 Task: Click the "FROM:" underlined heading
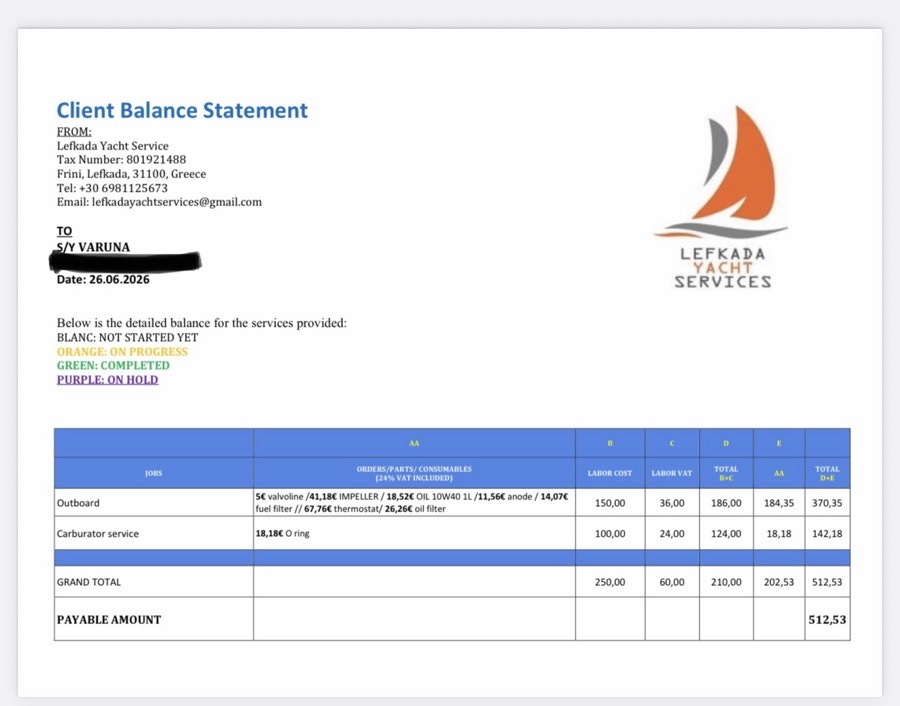tap(74, 131)
